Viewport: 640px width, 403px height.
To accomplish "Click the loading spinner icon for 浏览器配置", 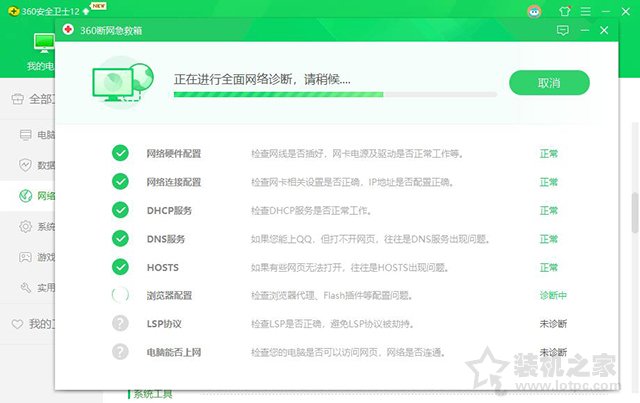I will coord(120,295).
